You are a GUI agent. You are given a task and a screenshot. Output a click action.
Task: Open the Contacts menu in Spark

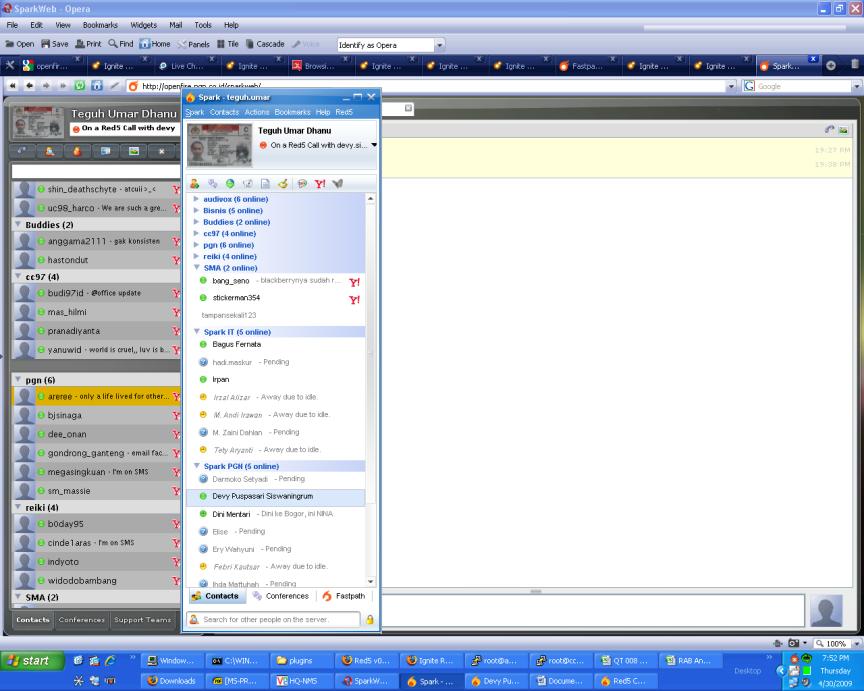pyautogui.click(x=224, y=112)
